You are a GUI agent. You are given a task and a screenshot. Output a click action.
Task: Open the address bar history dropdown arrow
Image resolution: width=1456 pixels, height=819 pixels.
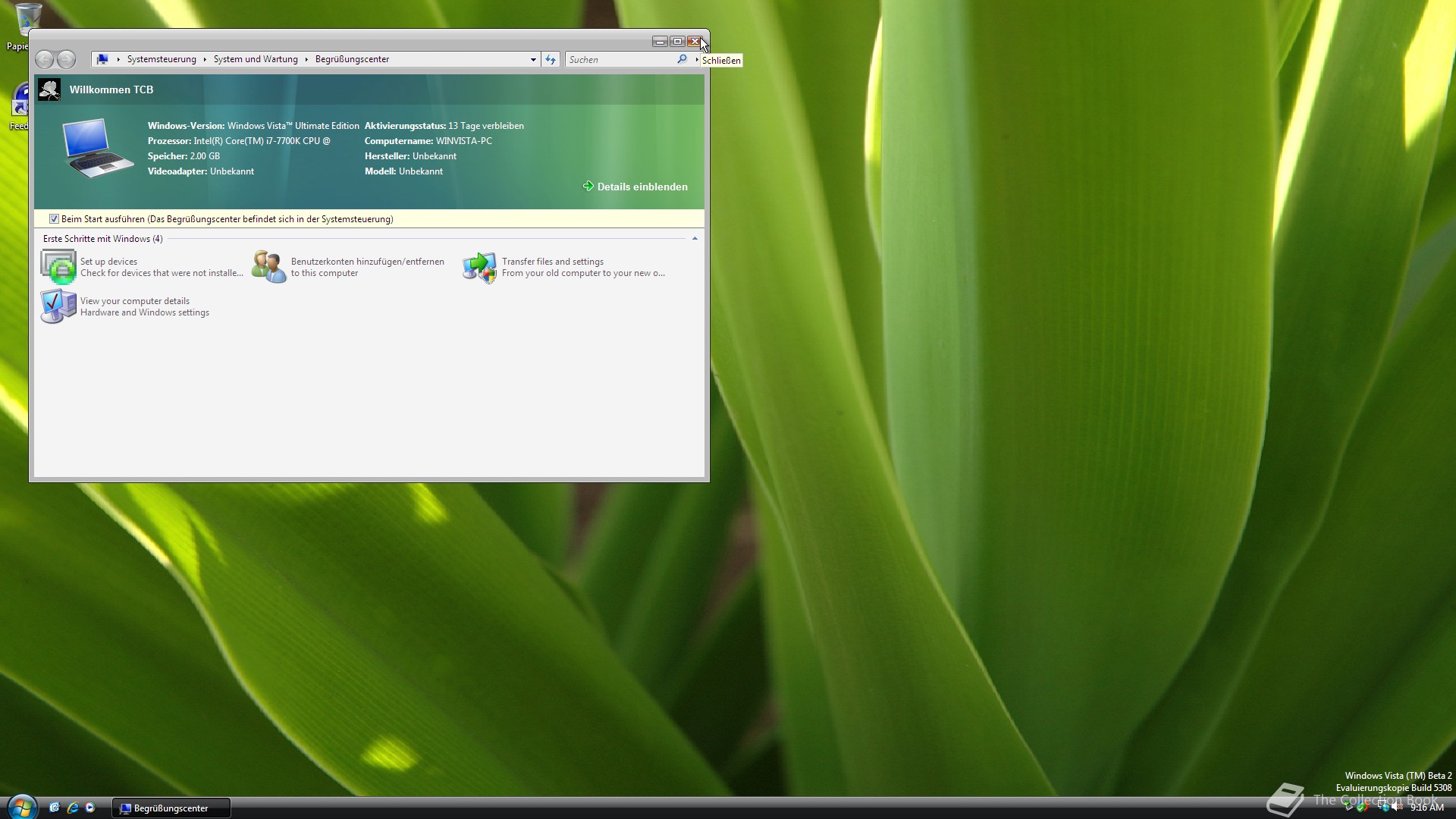tap(533, 59)
